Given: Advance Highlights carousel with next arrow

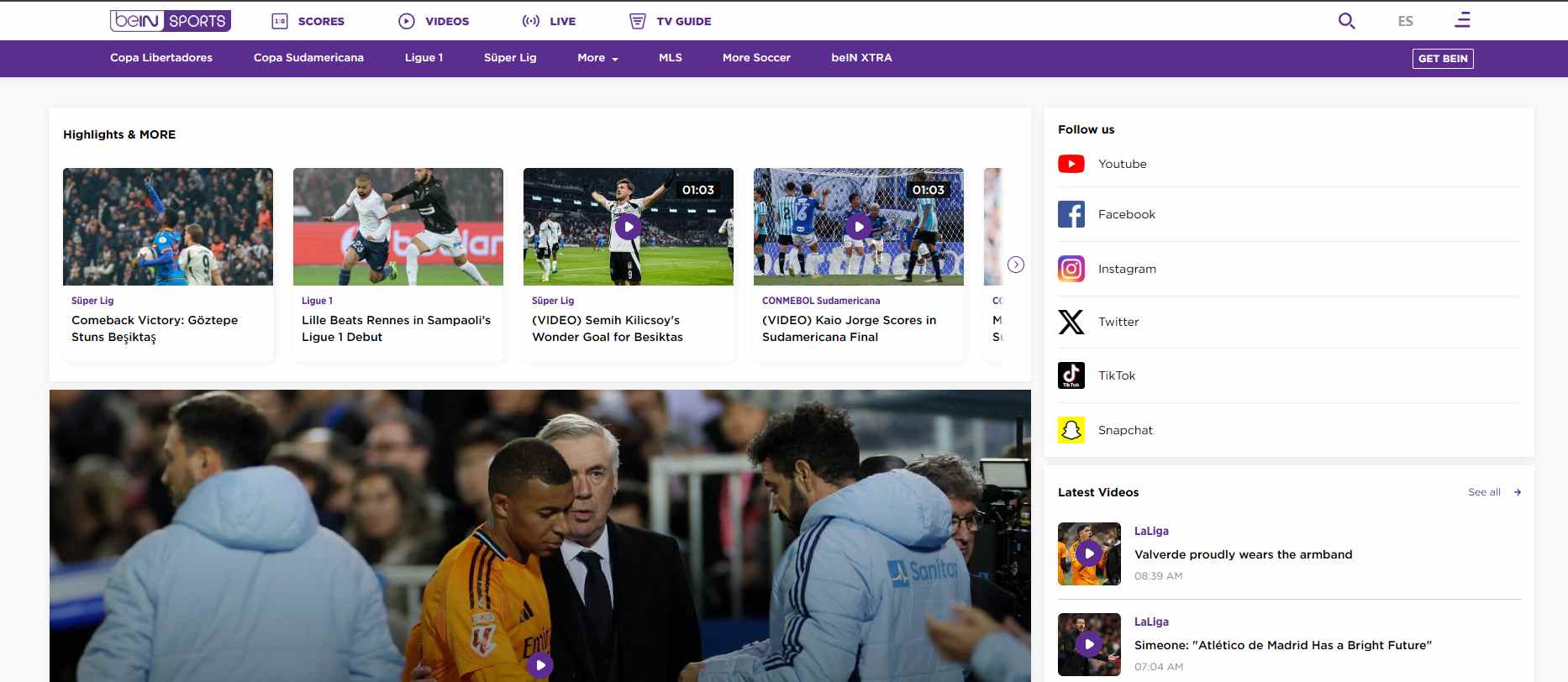Looking at the screenshot, I should pyautogui.click(x=1016, y=265).
